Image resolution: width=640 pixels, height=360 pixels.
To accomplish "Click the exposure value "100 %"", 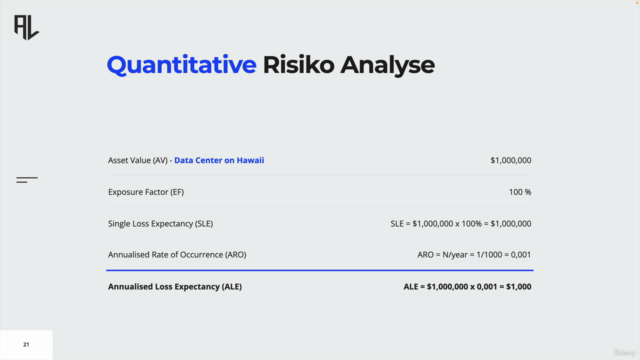I will (x=520, y=192).
